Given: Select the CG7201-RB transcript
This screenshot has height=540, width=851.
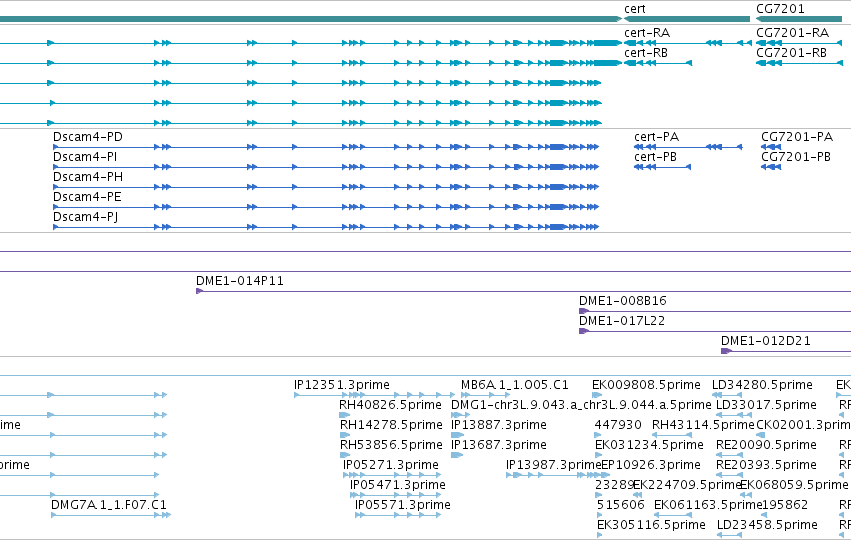Looking at the screenshot, I should click(x=799, y=63).
